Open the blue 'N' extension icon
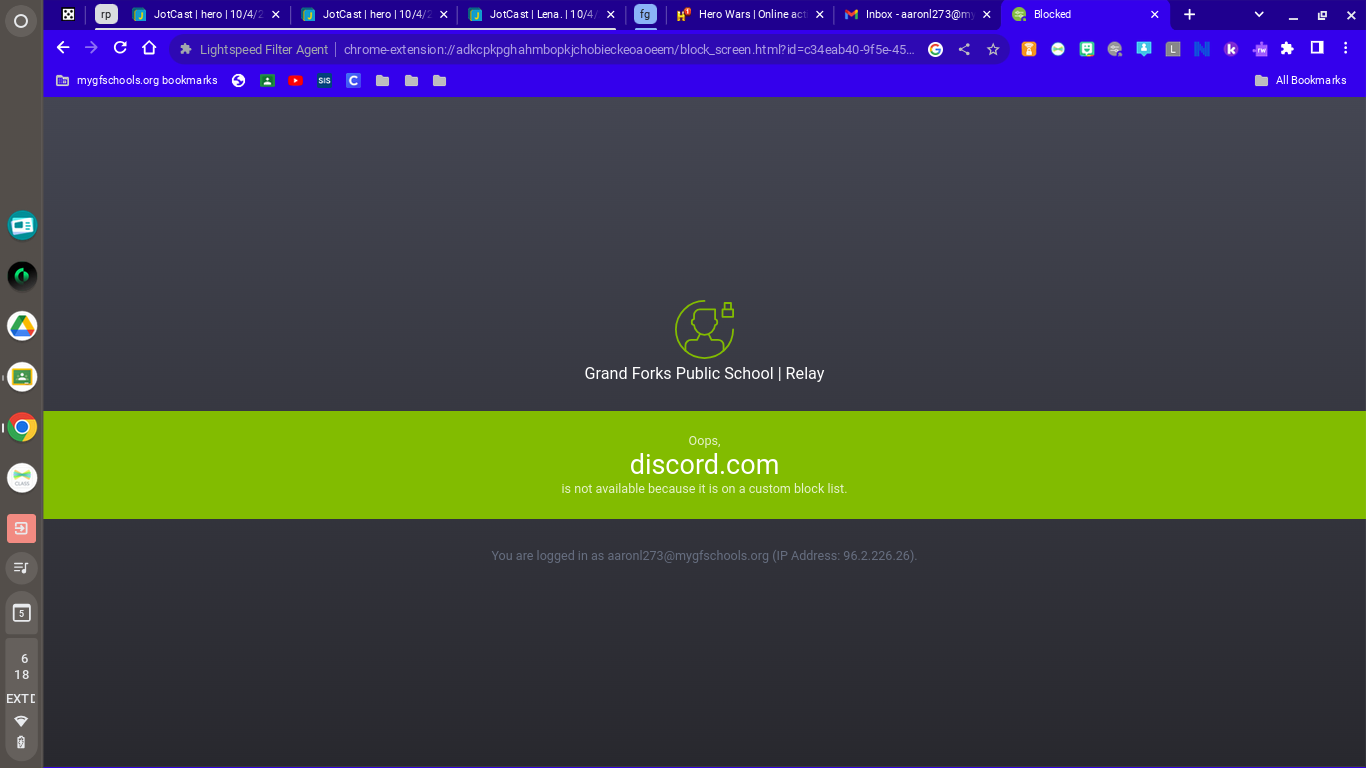The image size is (1366, 768). click(1202, 49)
